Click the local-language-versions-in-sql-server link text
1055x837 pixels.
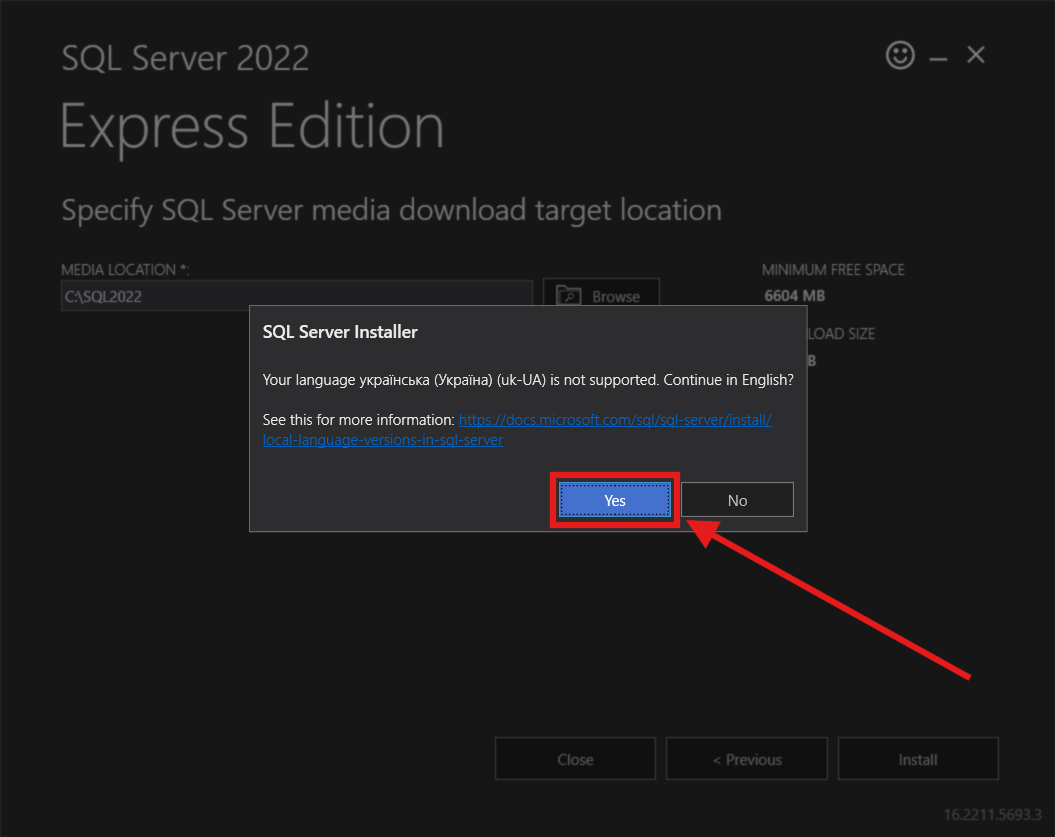382,440
